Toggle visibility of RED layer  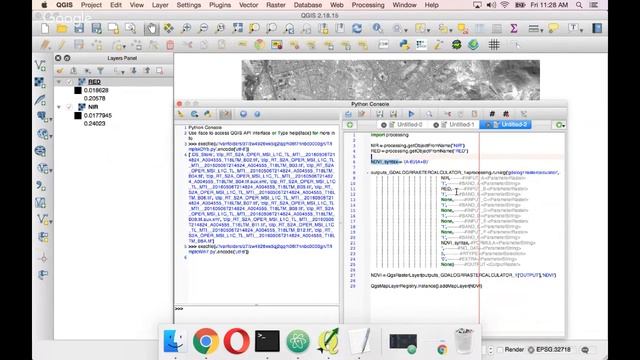click(x=69, y=82)
